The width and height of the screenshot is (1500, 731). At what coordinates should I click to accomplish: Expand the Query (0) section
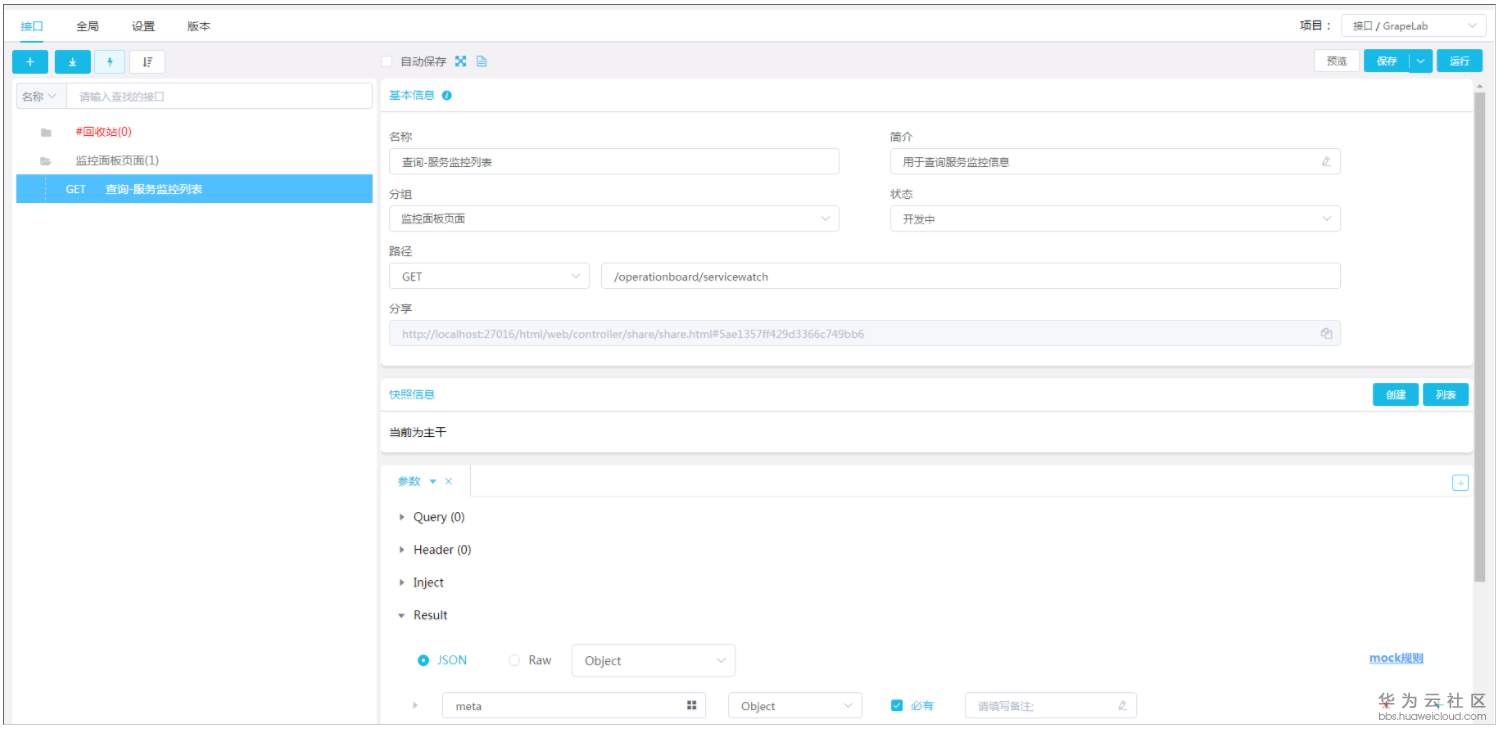403,517
